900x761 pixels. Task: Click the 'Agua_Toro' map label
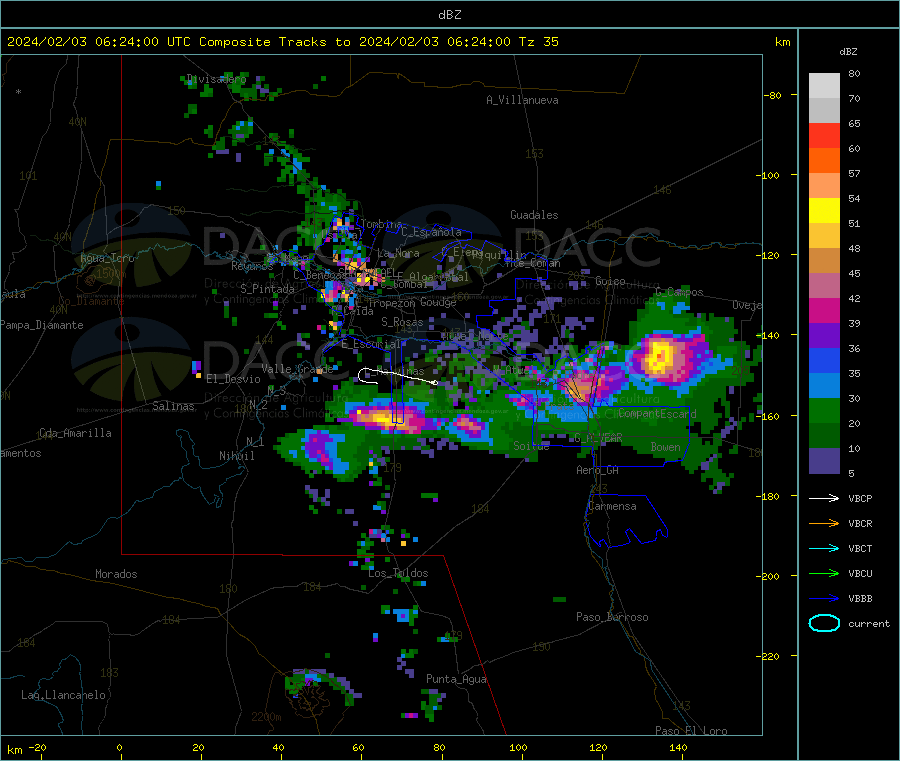tap(107, 258)
